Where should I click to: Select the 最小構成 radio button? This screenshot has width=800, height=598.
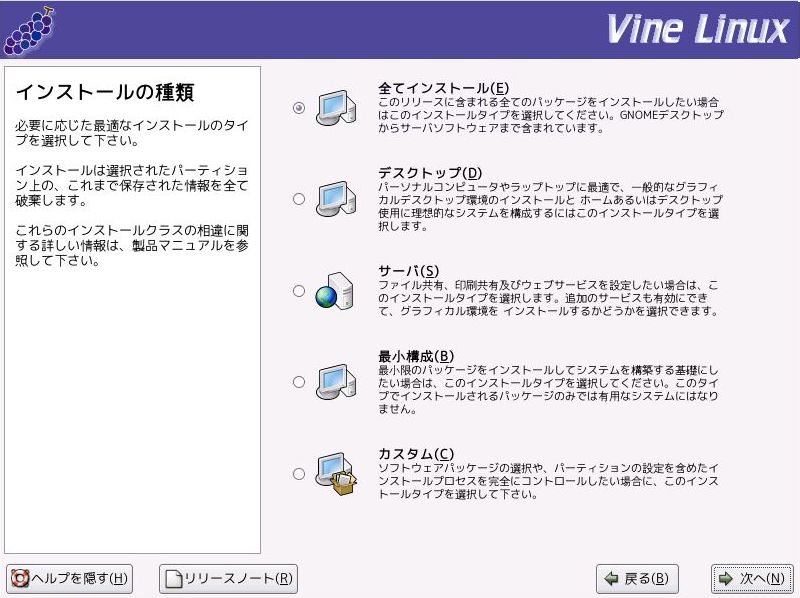tap(299, 382)
